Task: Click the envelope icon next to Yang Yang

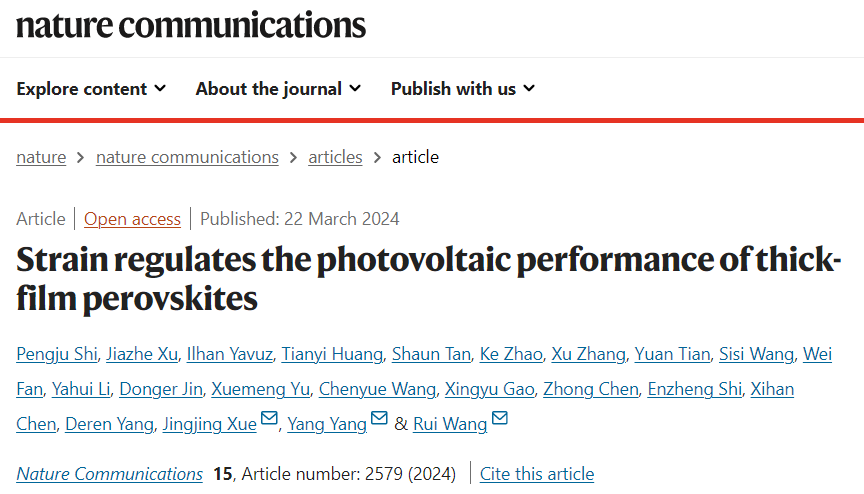Action: point(379,418)
